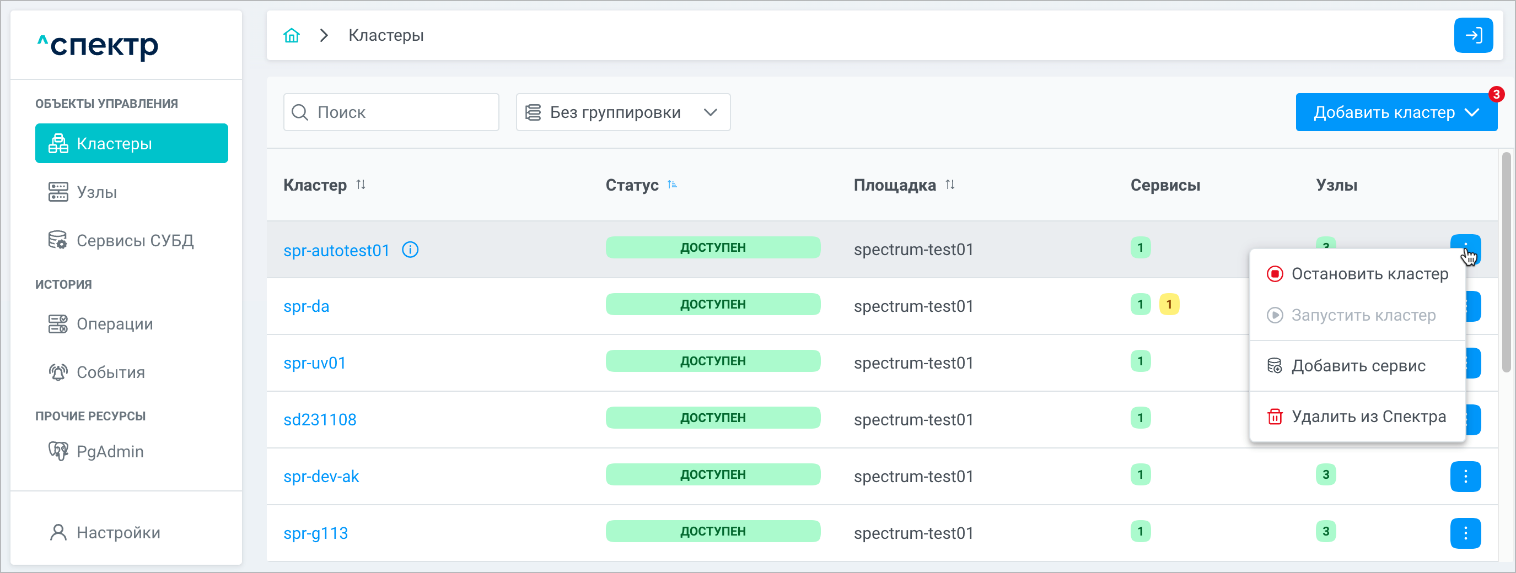Go to Узлы in sidebar
The height and width of the screenshot is (573, 1516).
point(97,192)
